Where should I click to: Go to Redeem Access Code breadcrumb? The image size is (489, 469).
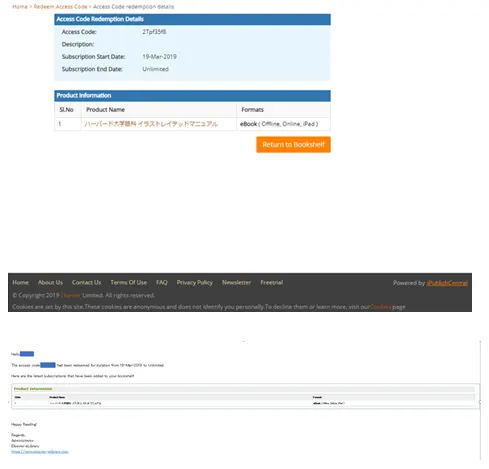point(60,6)
